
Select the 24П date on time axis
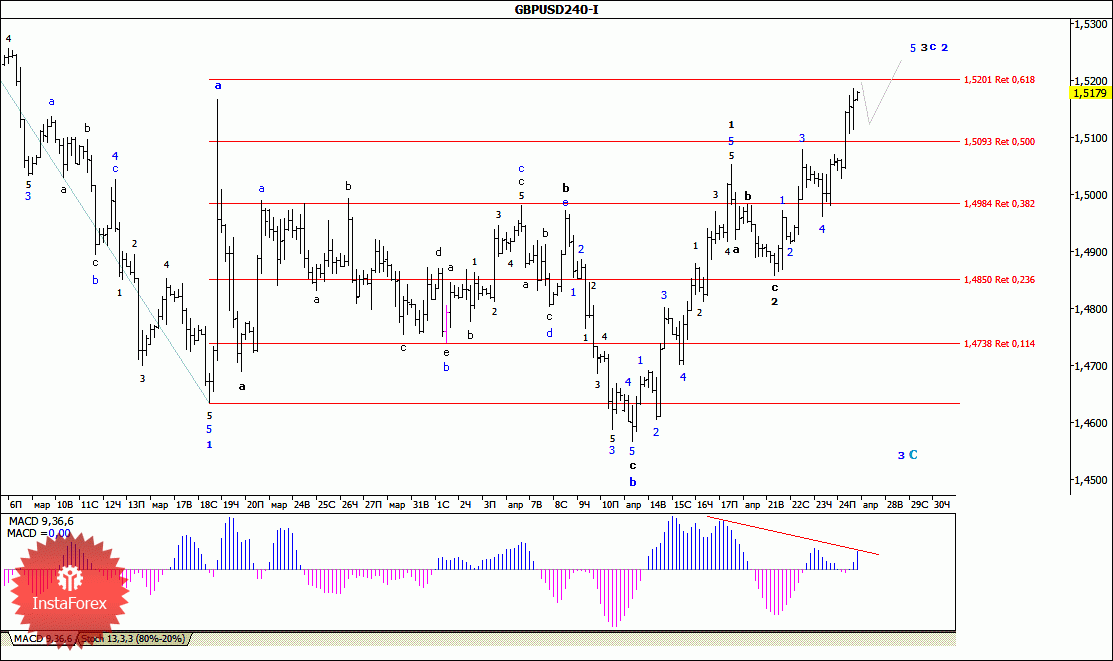(x=847, y=505)
